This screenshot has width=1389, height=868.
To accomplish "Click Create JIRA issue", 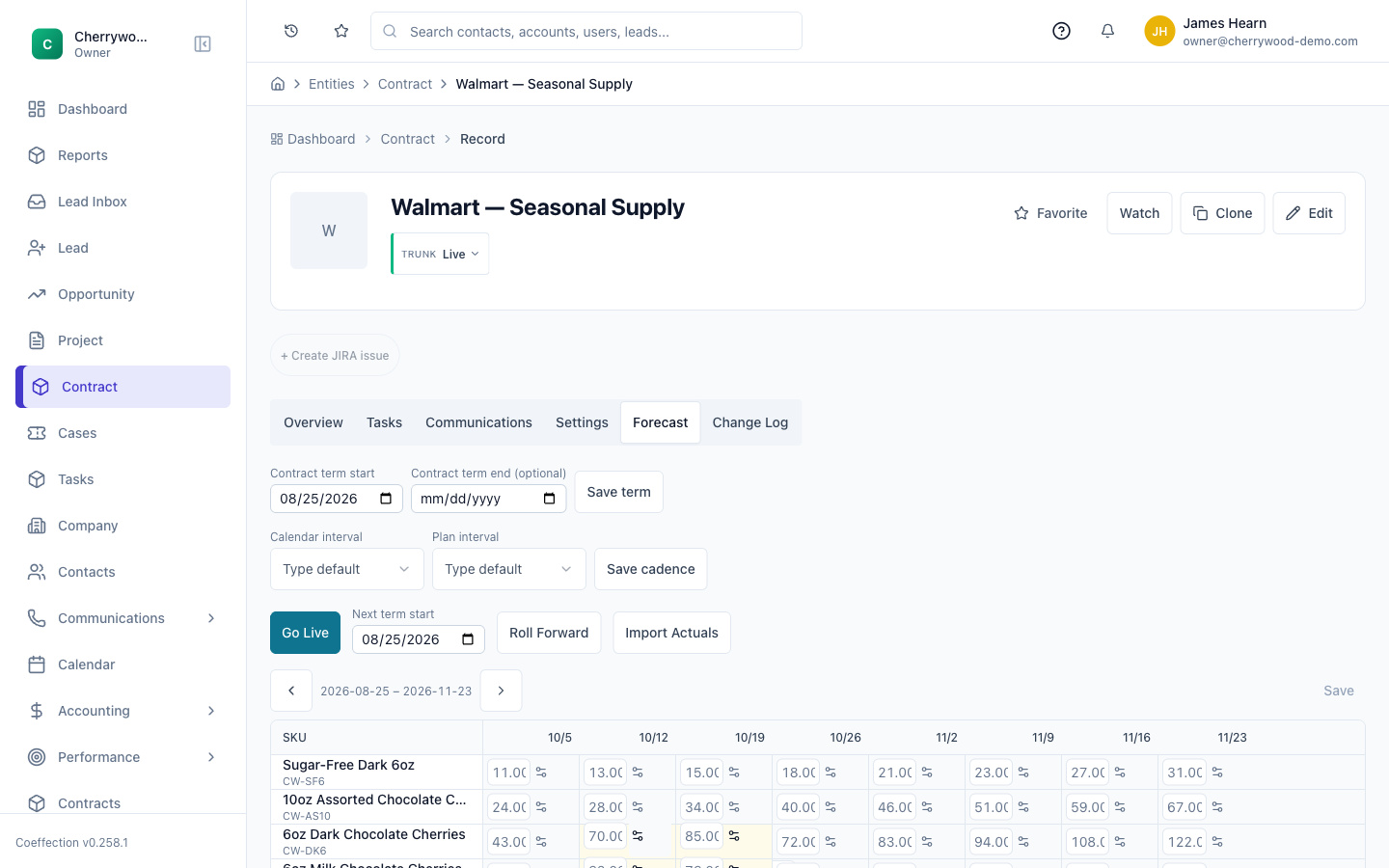I will pyautogui.click(x=335, y=356).
